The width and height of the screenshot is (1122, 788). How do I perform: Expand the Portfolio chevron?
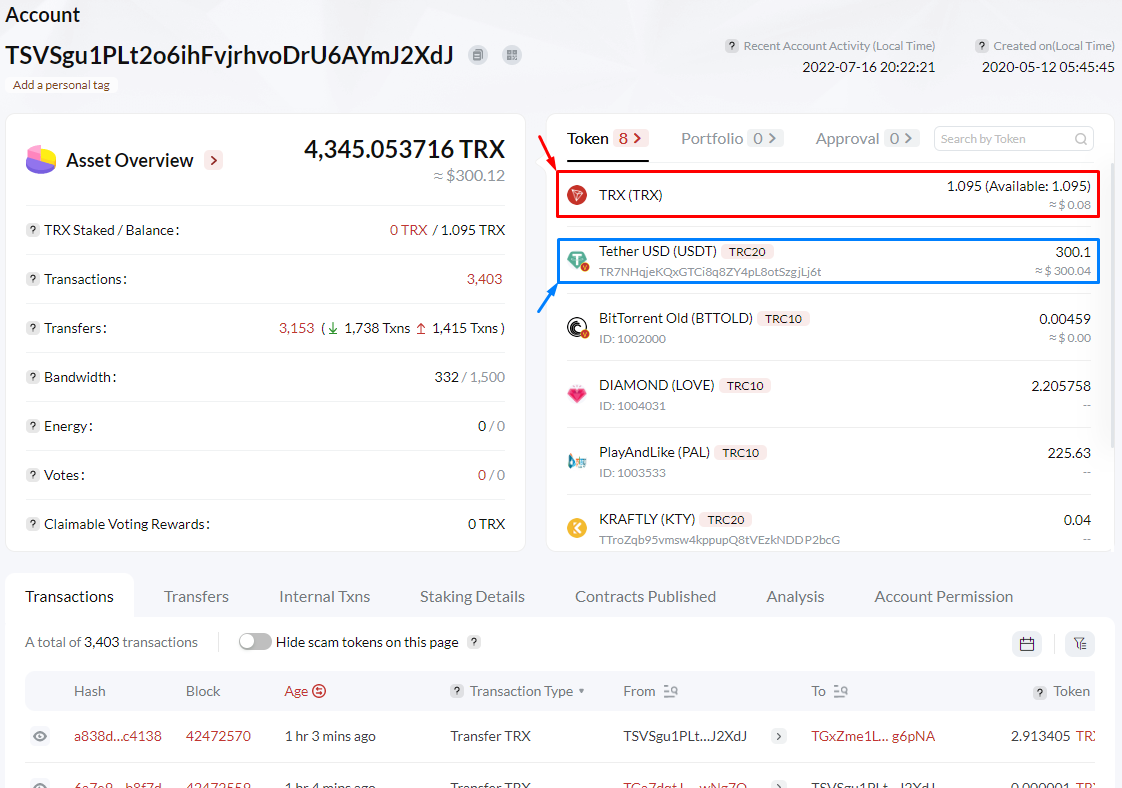772,138
